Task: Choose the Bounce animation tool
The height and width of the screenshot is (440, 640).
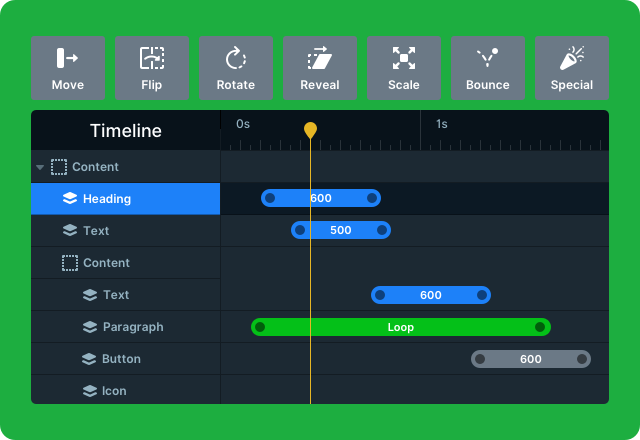Action: (488, 68)
